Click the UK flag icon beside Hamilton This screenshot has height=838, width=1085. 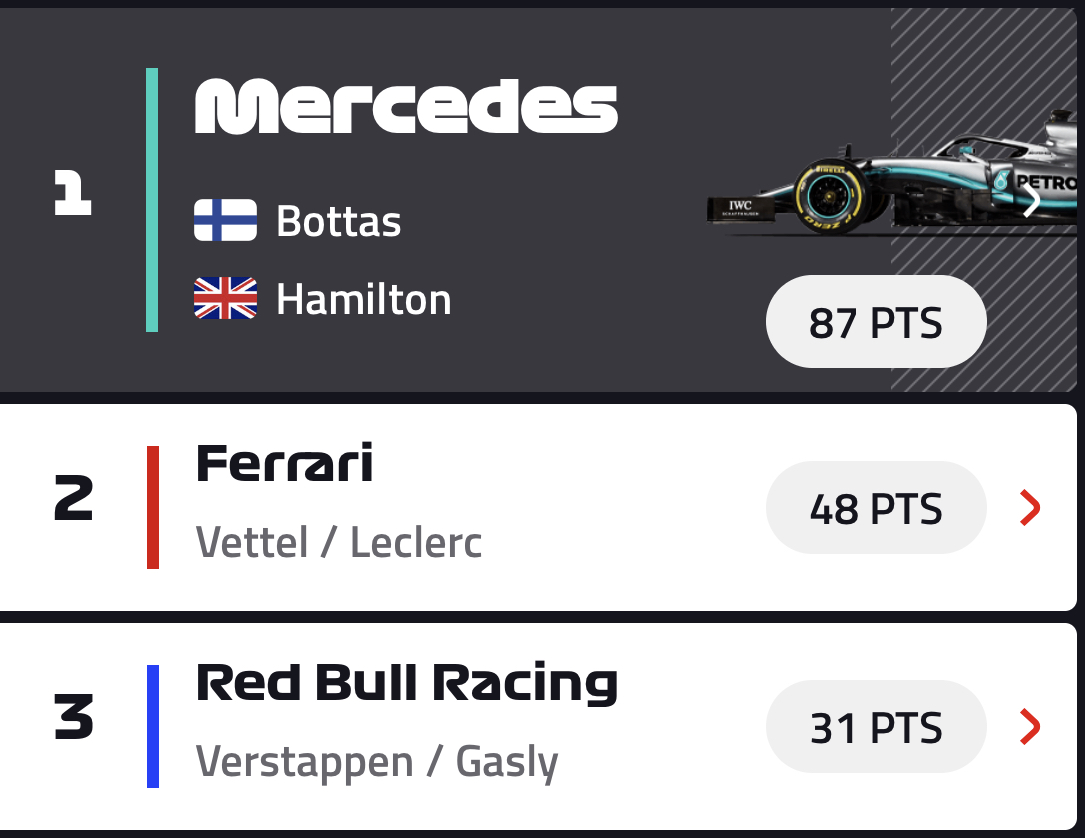[225, 299]
